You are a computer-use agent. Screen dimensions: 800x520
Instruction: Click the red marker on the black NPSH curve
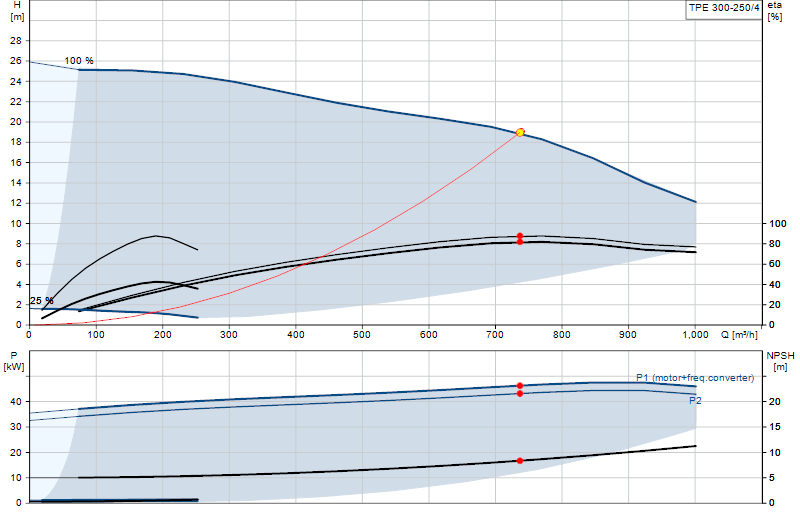click(x=520, y=461)
